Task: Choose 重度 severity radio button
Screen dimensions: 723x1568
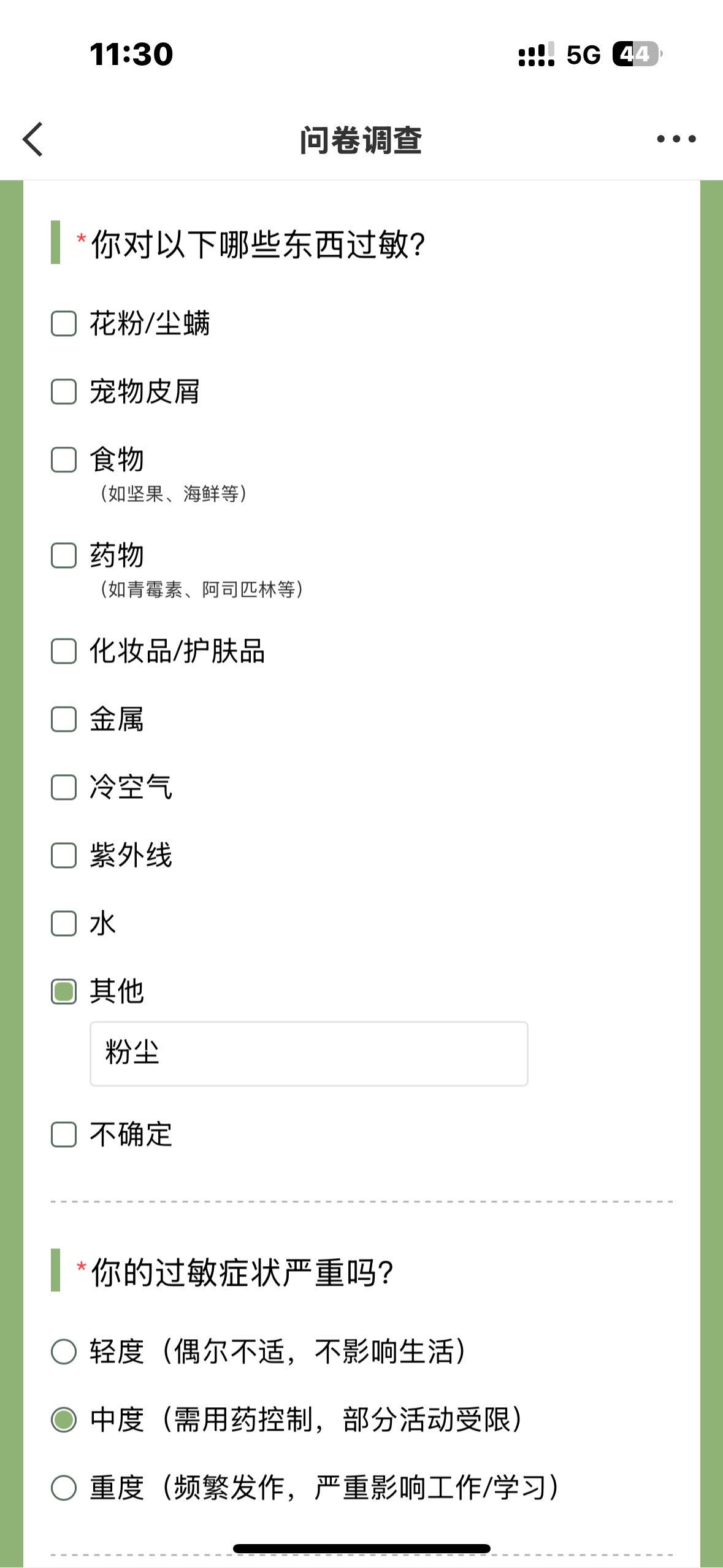Action: 64,1488
